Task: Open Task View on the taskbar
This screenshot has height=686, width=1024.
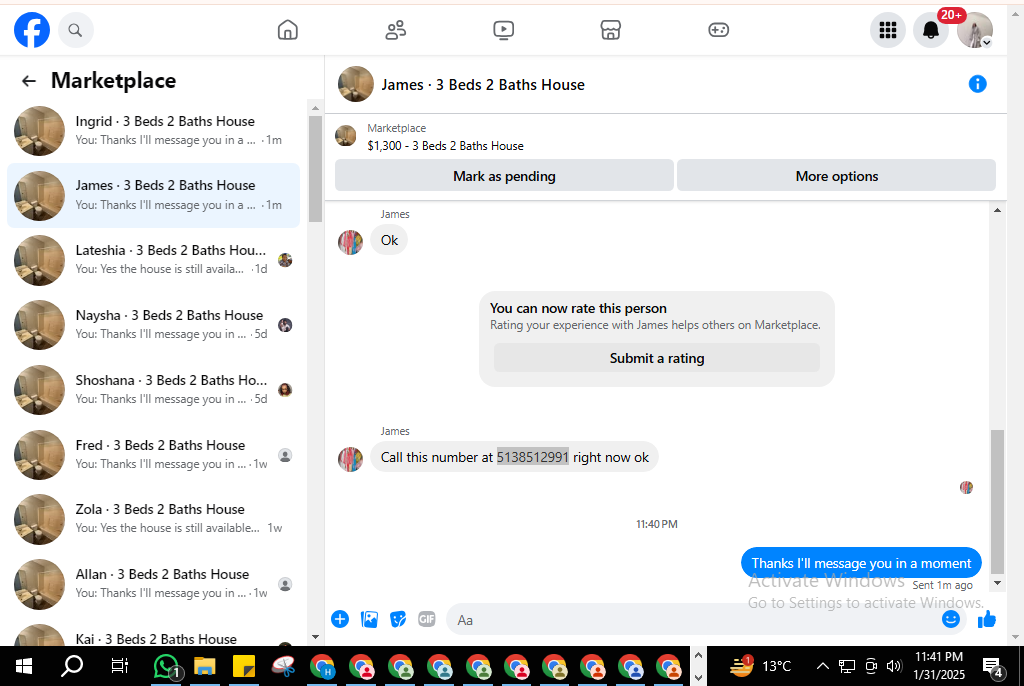Action: click(120, 666)
